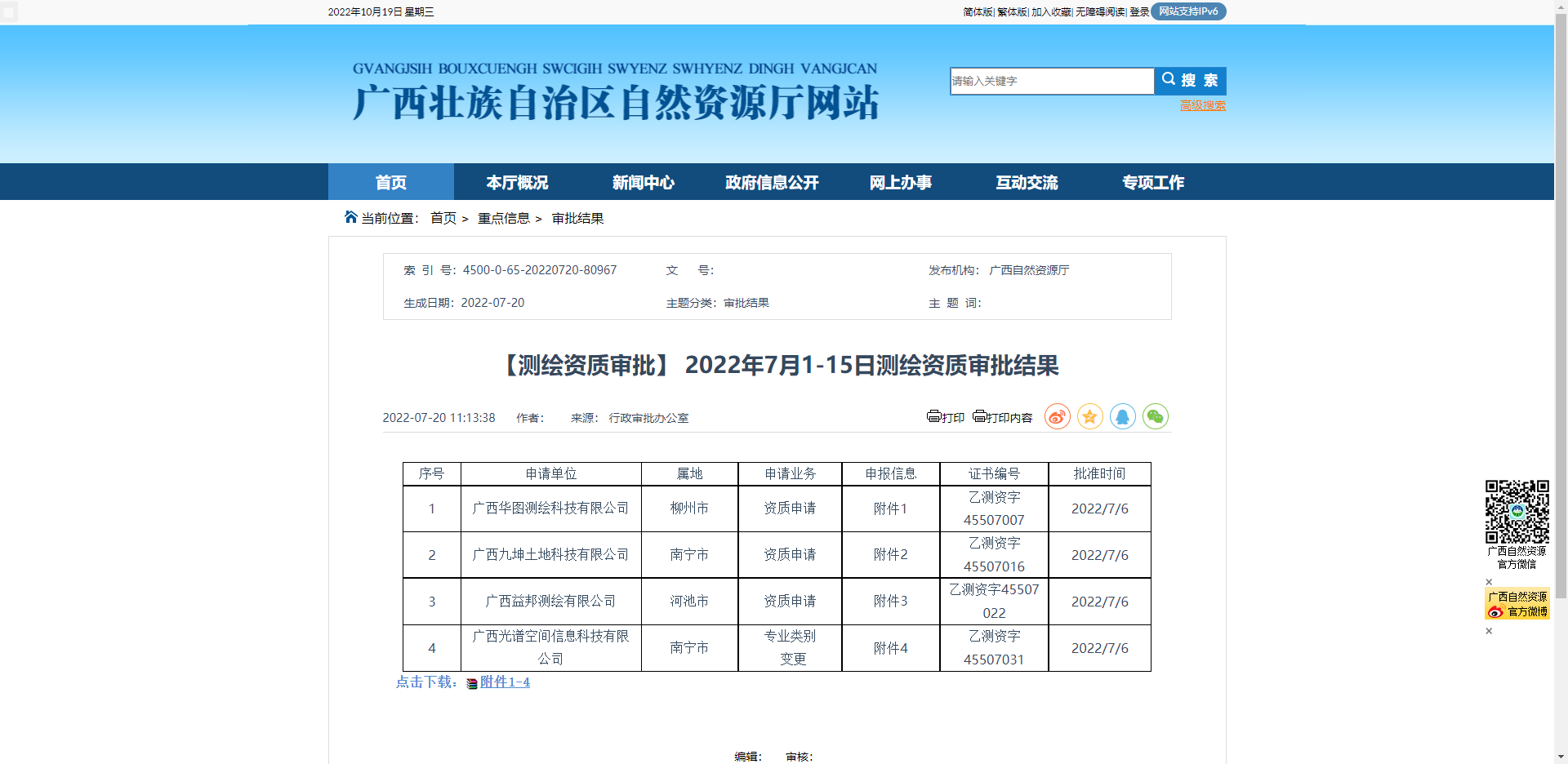Image resolution: width=1568 pixels, height=764 pixels.
Task: Click index number 4500-0-65-20220720-80967
Action: pos(540,270)
